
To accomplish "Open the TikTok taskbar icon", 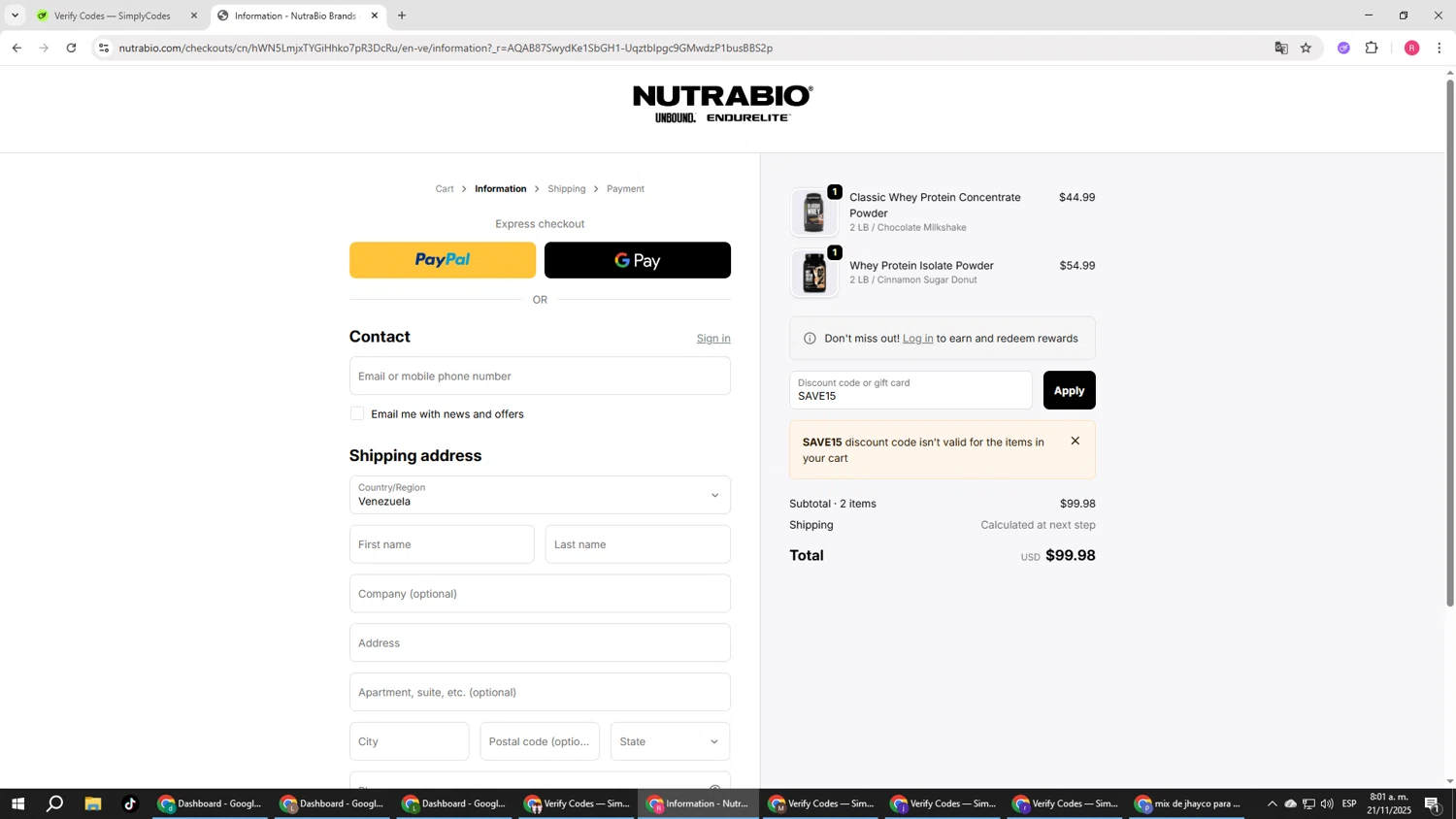I will click(130, 803).
